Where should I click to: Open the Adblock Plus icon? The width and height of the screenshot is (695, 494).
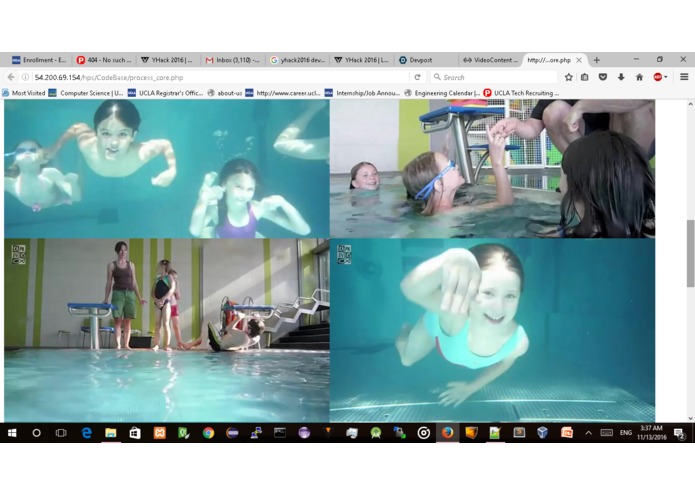tap(657, 77)
